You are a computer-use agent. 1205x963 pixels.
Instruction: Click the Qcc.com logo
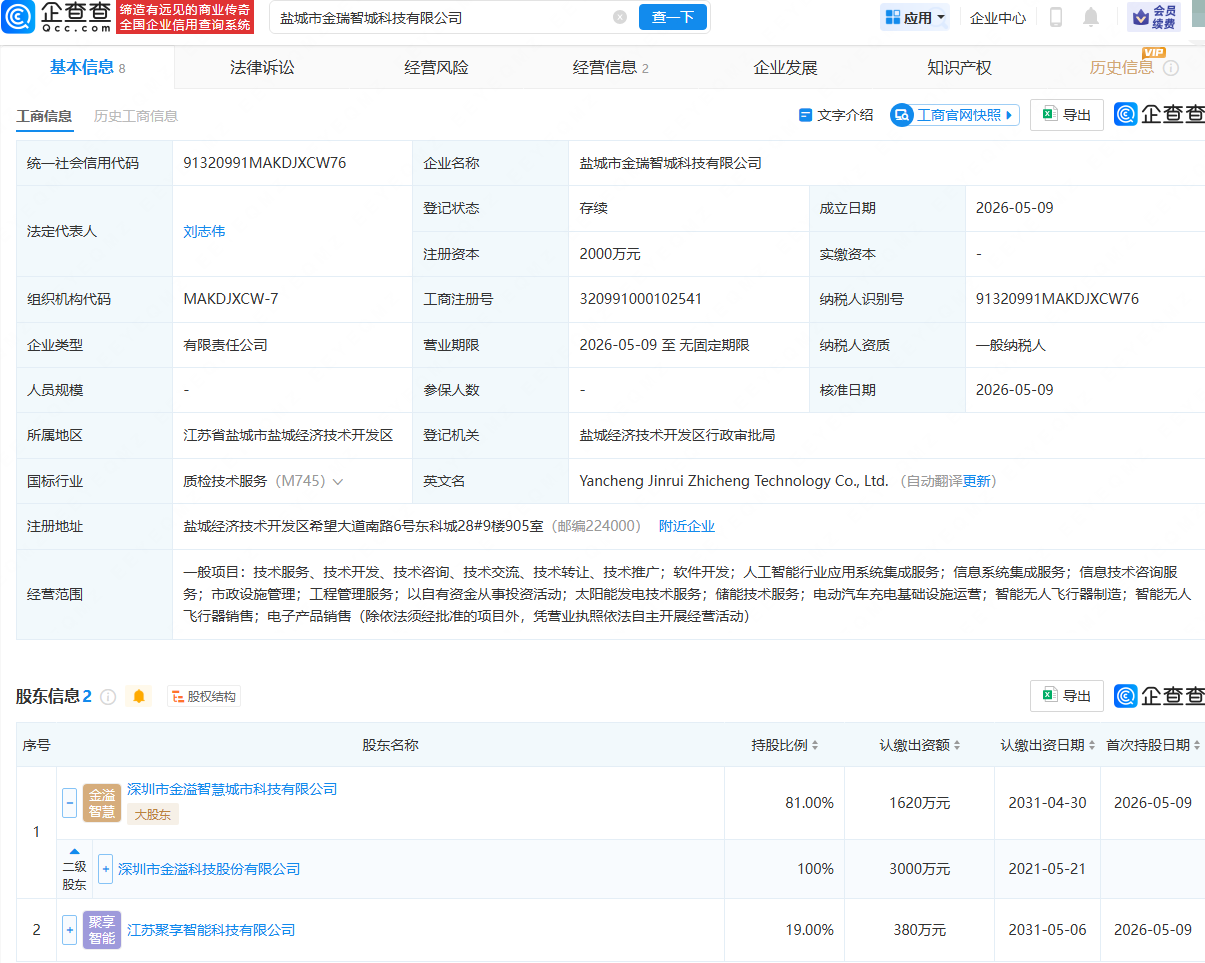[56, 17]
